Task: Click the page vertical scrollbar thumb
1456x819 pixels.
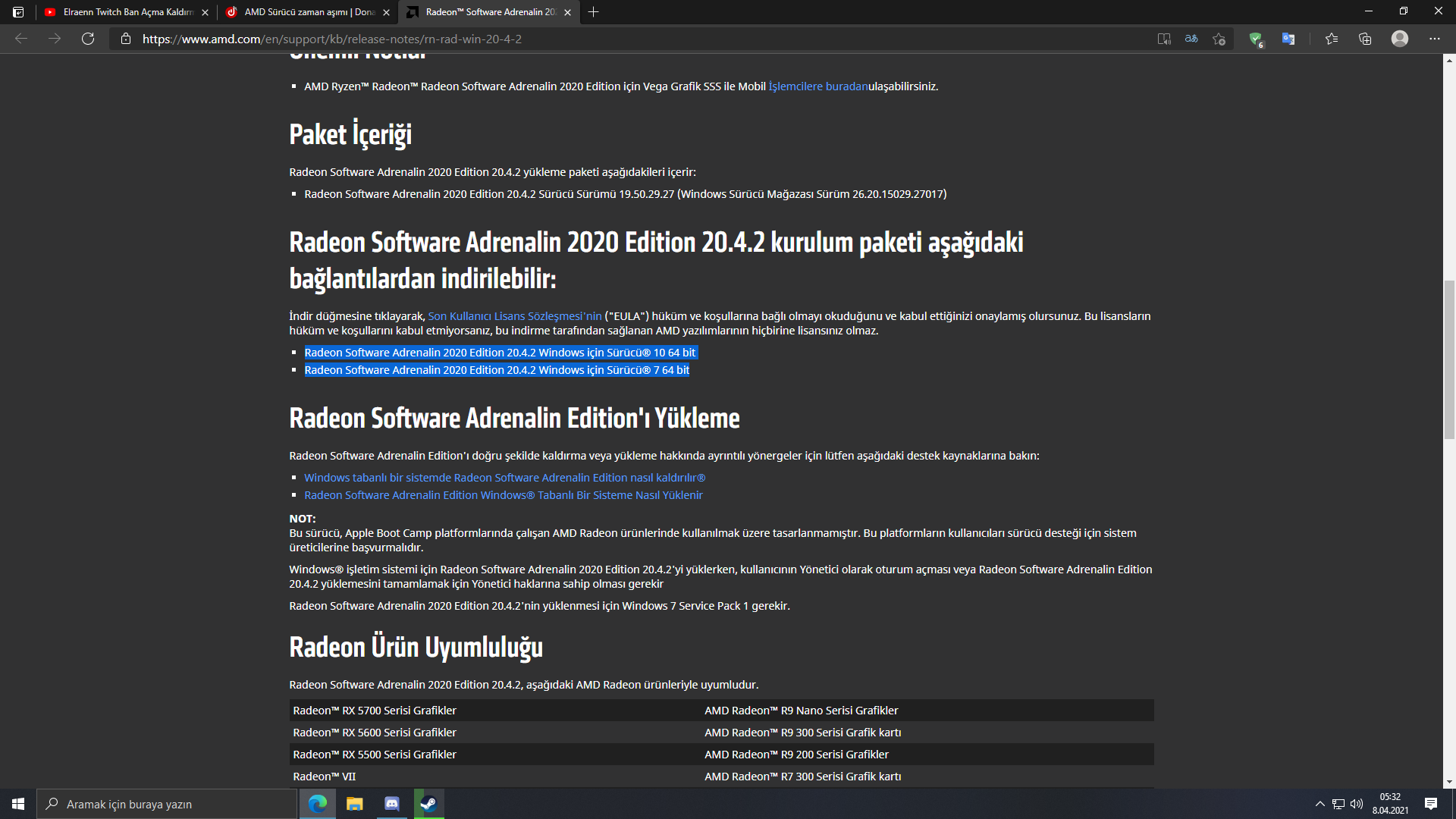Action: point(1449,359)
